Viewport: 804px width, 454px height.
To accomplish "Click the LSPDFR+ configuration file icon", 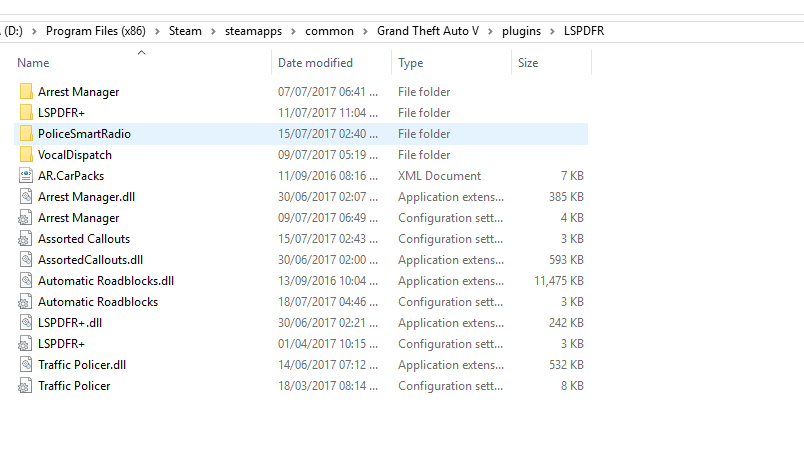I will click(x=25, y=344).
